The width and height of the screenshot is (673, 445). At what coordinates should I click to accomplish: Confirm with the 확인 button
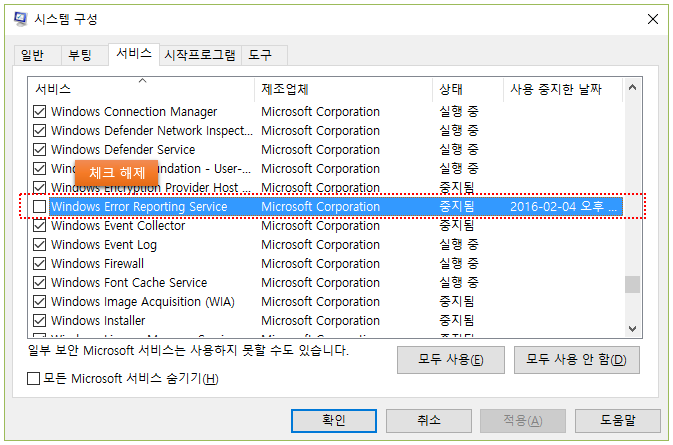[x=334, y=421]
